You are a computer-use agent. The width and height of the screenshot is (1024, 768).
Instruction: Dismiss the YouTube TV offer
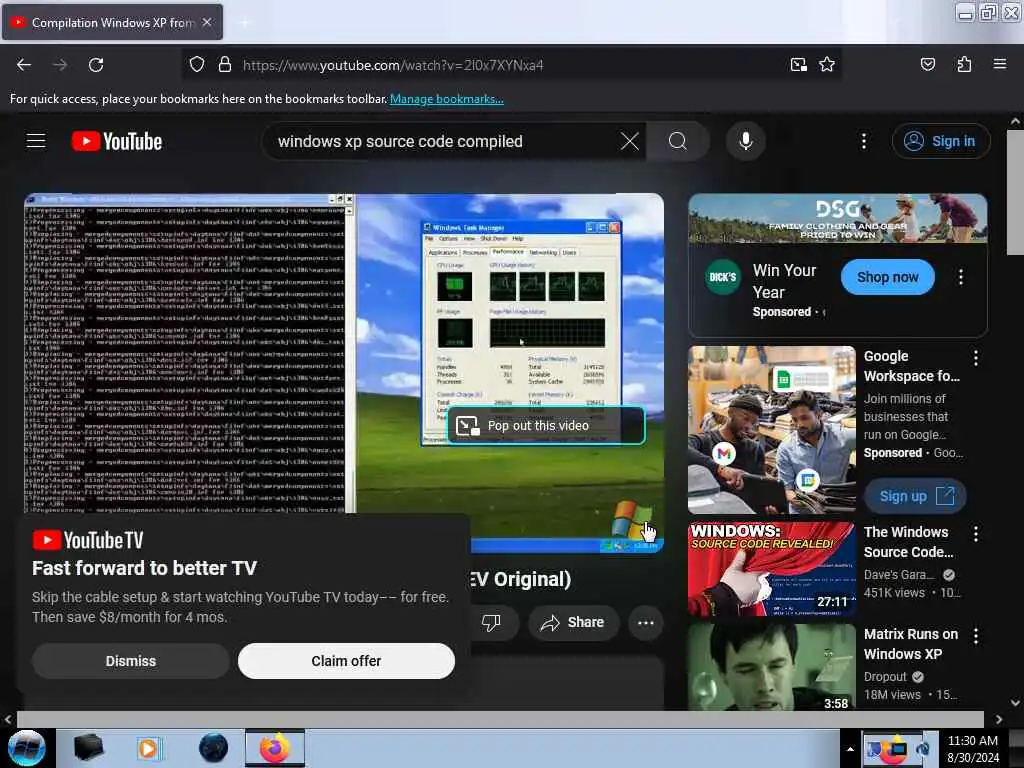(131, 661)
